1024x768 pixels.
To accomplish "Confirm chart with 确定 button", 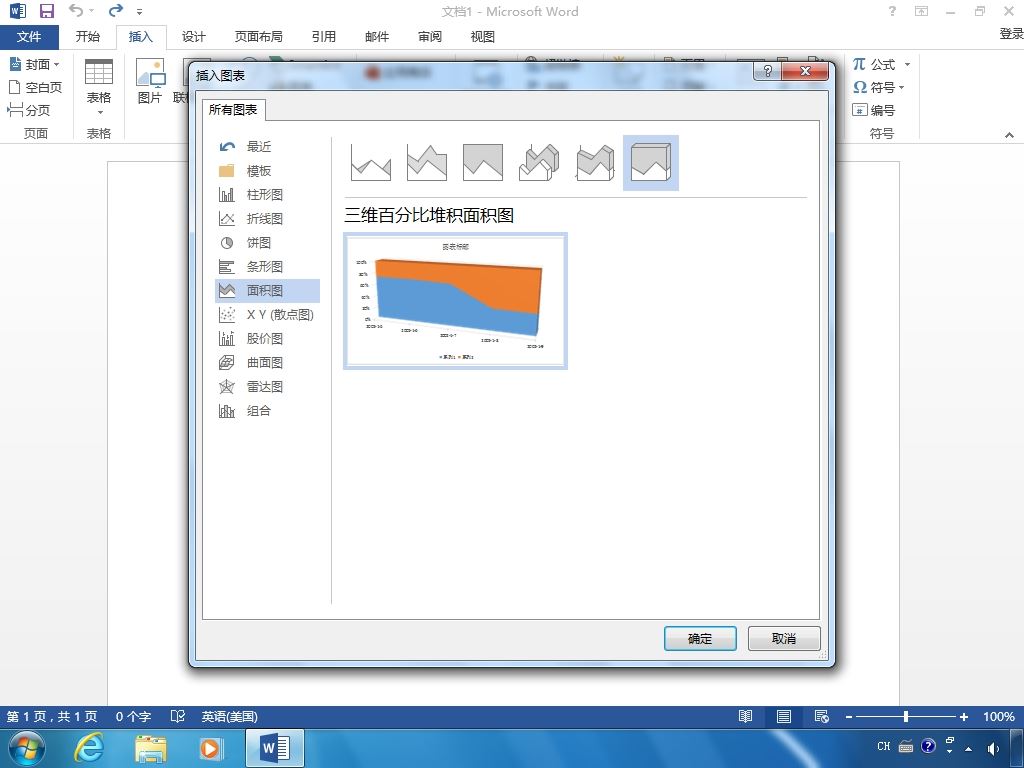I will click(x=700, y=638).
